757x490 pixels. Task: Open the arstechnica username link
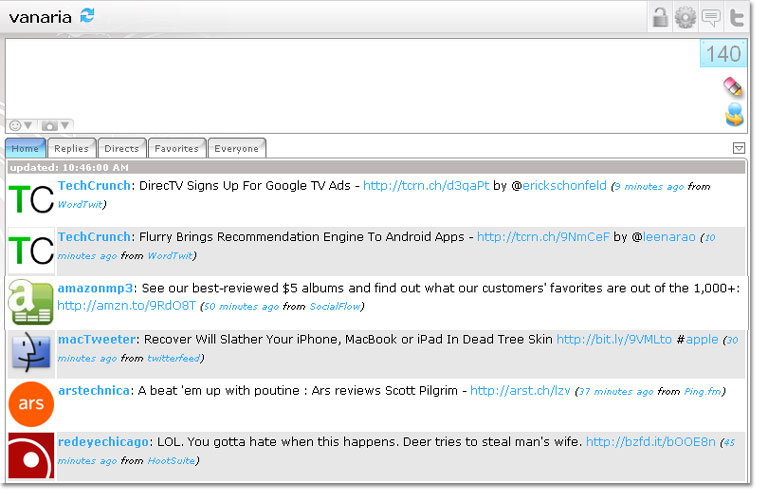pyautogui.click(x=94, y=390)
